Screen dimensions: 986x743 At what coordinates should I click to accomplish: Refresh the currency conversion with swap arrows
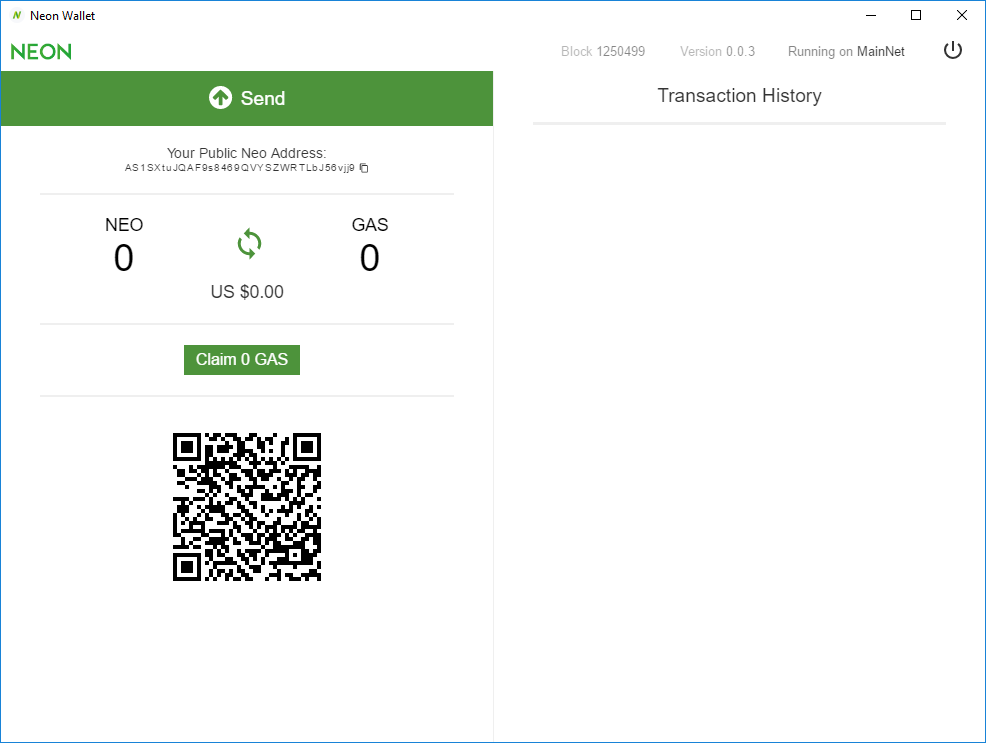tap(247, 243)
